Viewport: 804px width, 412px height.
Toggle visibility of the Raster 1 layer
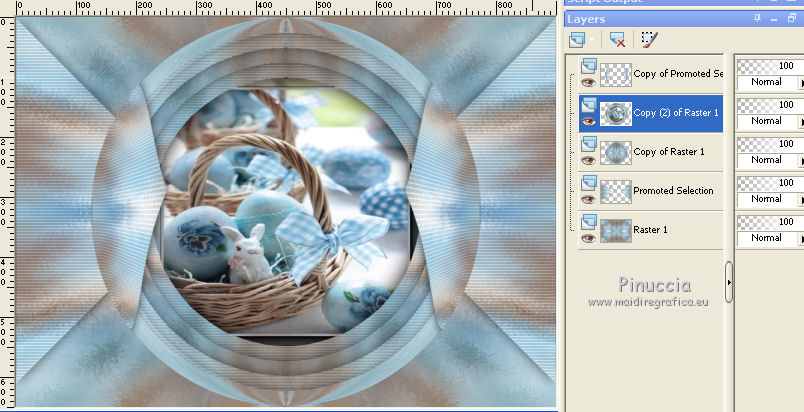(588, 238)
